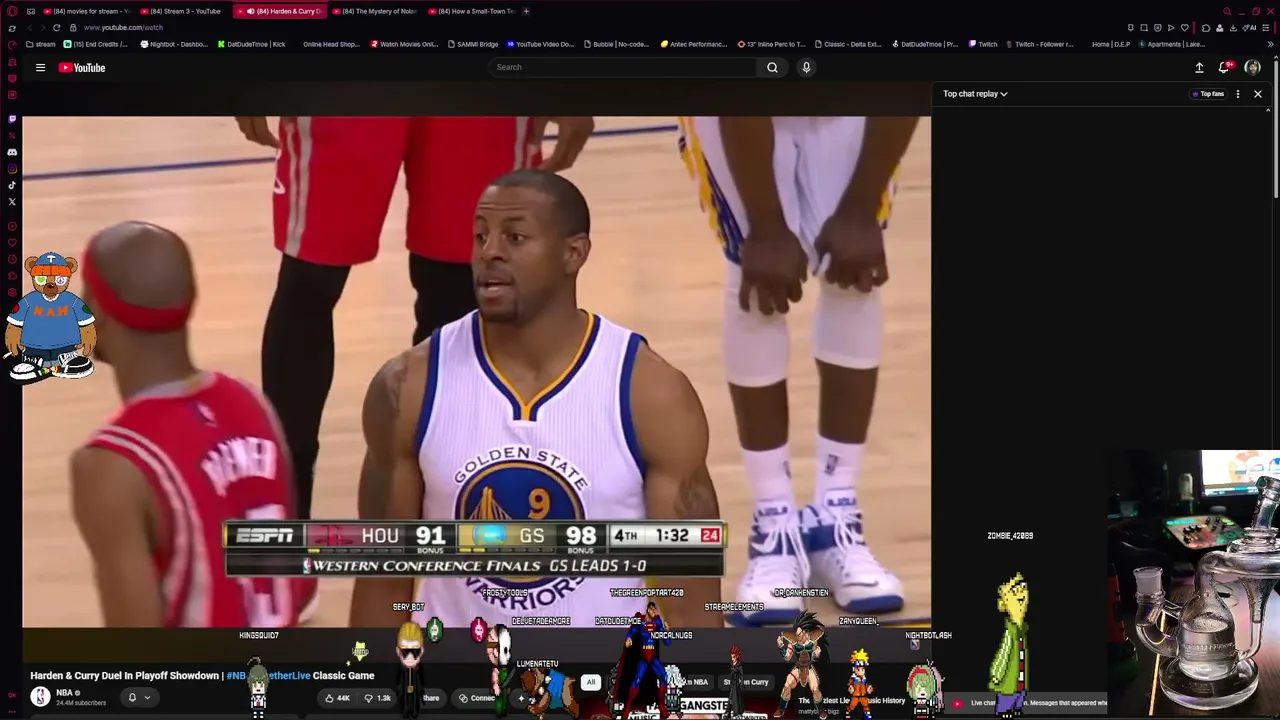Open the Apartments bookmark
This screenshot has height=720, width=1280.
[1172, 44]
